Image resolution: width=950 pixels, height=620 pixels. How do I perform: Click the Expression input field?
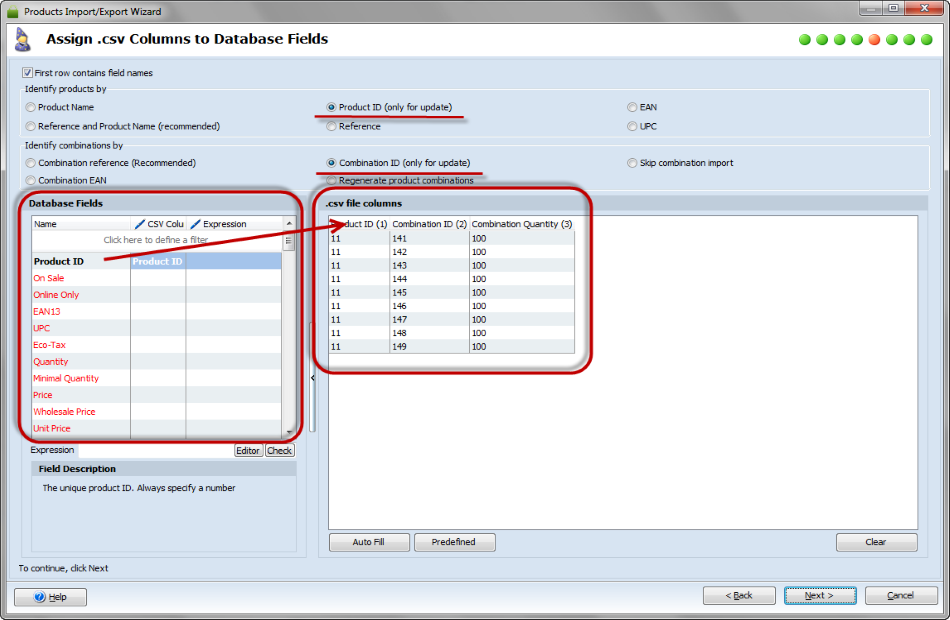pos(156,451)
